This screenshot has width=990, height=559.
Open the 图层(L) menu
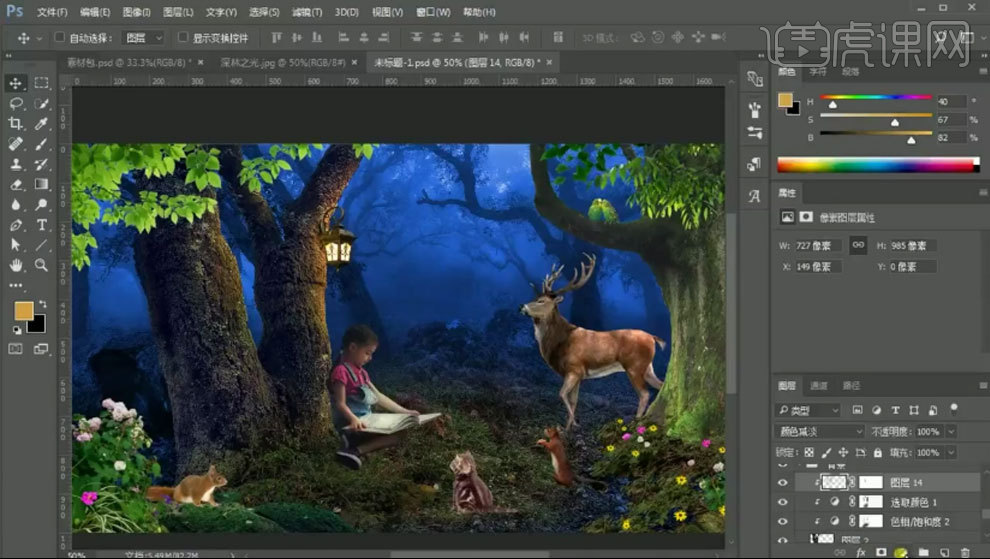coord(177,12)
